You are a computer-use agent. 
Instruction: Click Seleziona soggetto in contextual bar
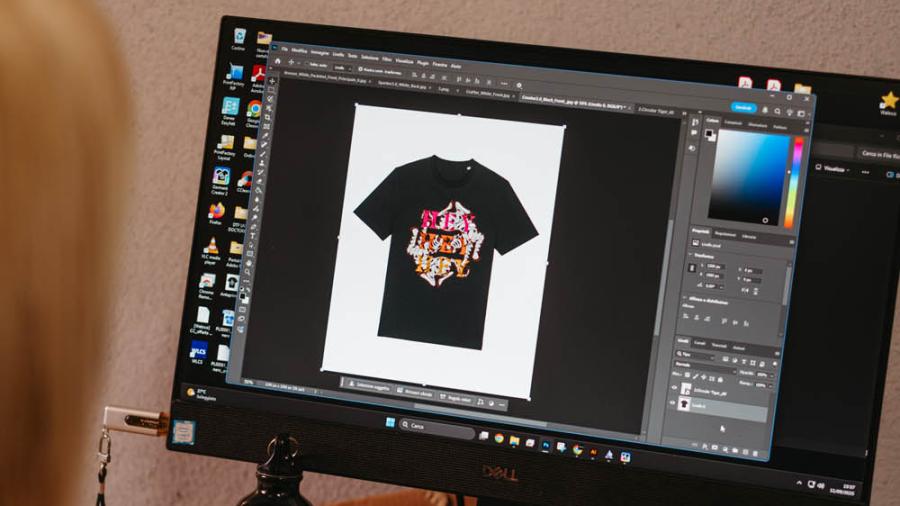pyautogui.click(x=369, y=386)
